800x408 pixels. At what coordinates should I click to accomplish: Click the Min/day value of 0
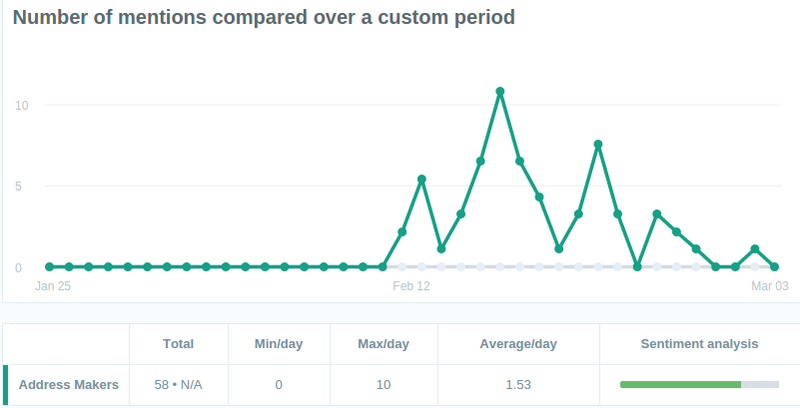tap(278, 384)
